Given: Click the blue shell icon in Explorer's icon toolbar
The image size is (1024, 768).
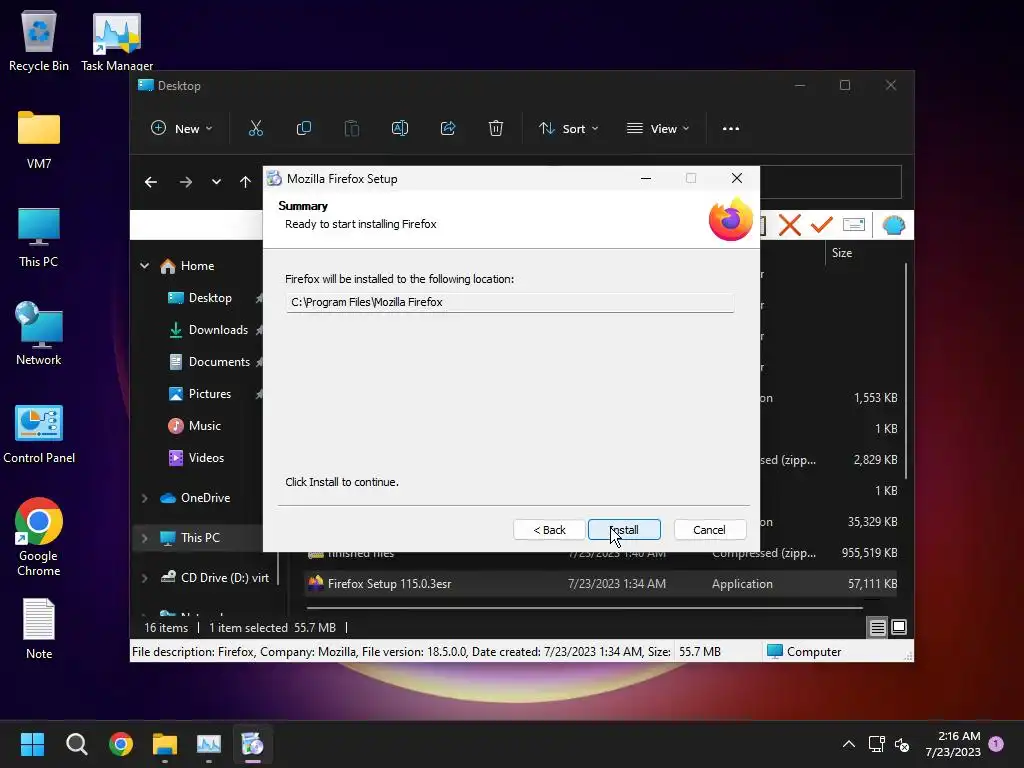Looking at the screenshot, I should tap(893, 226).
